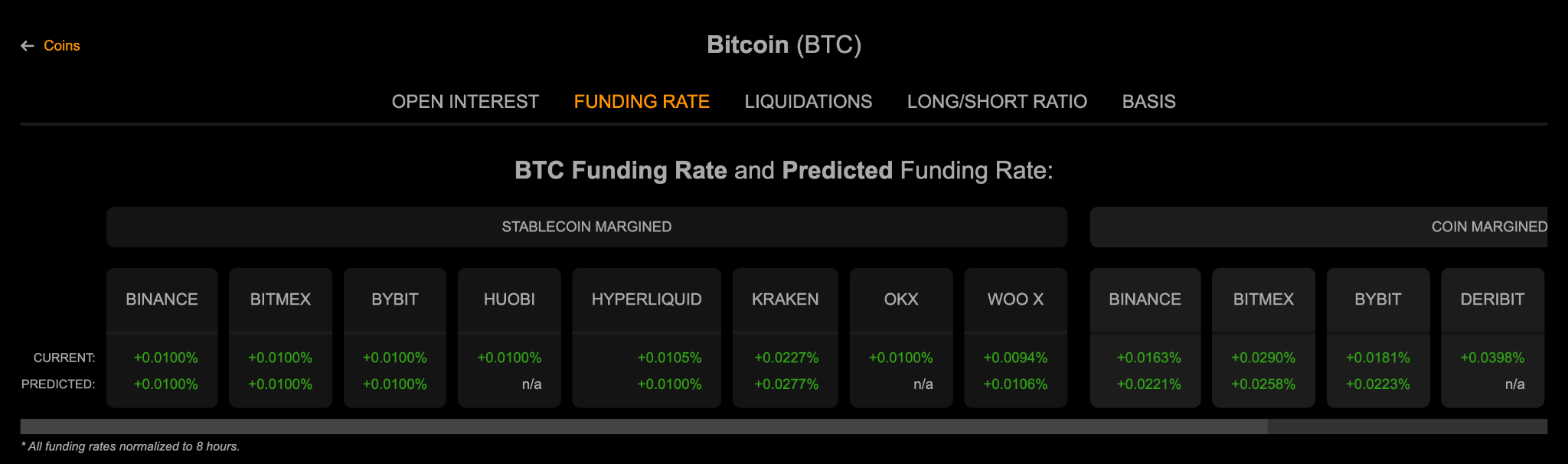This screenshot has width=1568, height=464.
Task: Select the stablecoin Bybit exchange header
Action: [x=395, y=299]
